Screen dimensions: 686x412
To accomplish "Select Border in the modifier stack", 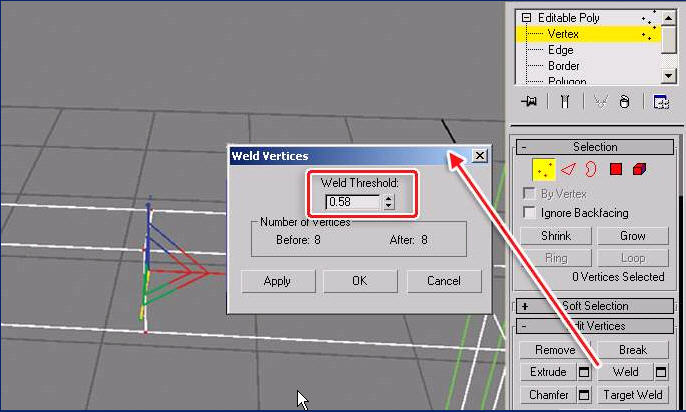I will click(x=563, y=66).
